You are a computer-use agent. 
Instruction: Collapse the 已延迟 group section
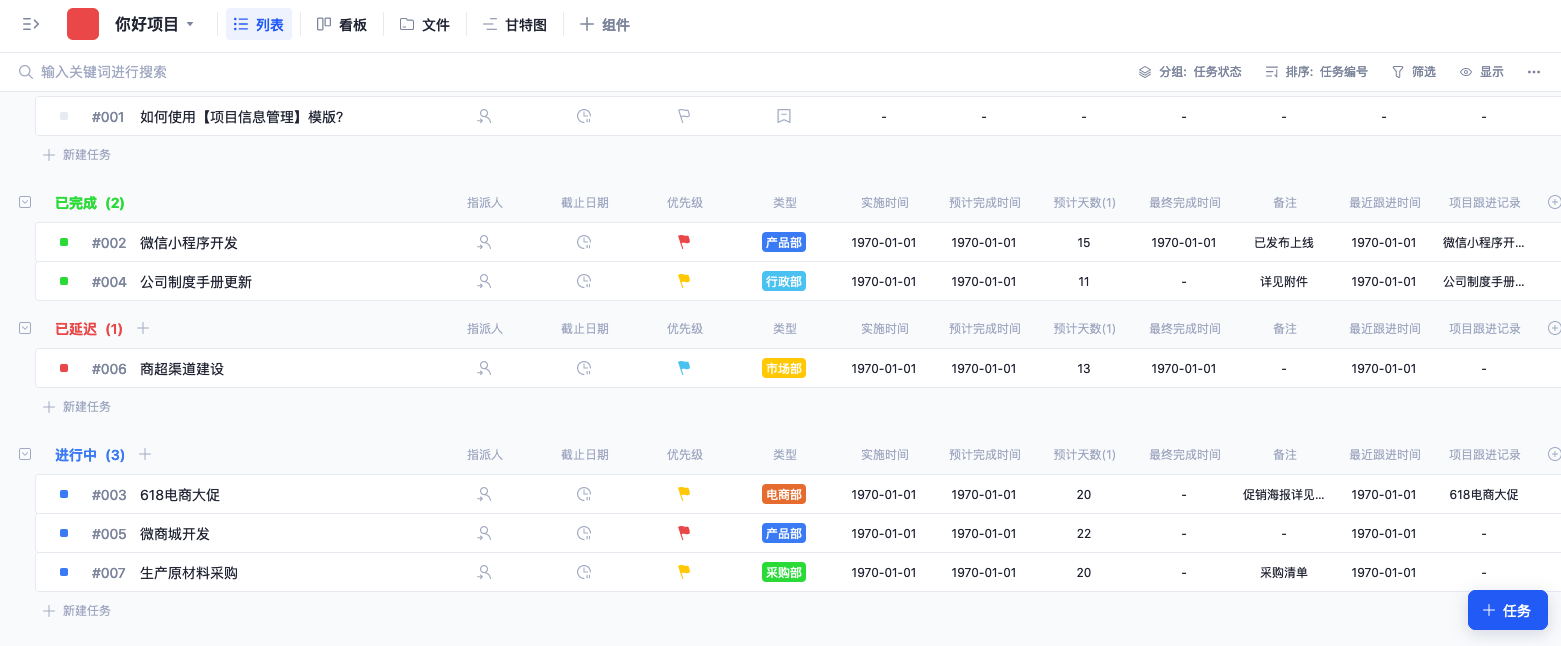click(23, 327)
